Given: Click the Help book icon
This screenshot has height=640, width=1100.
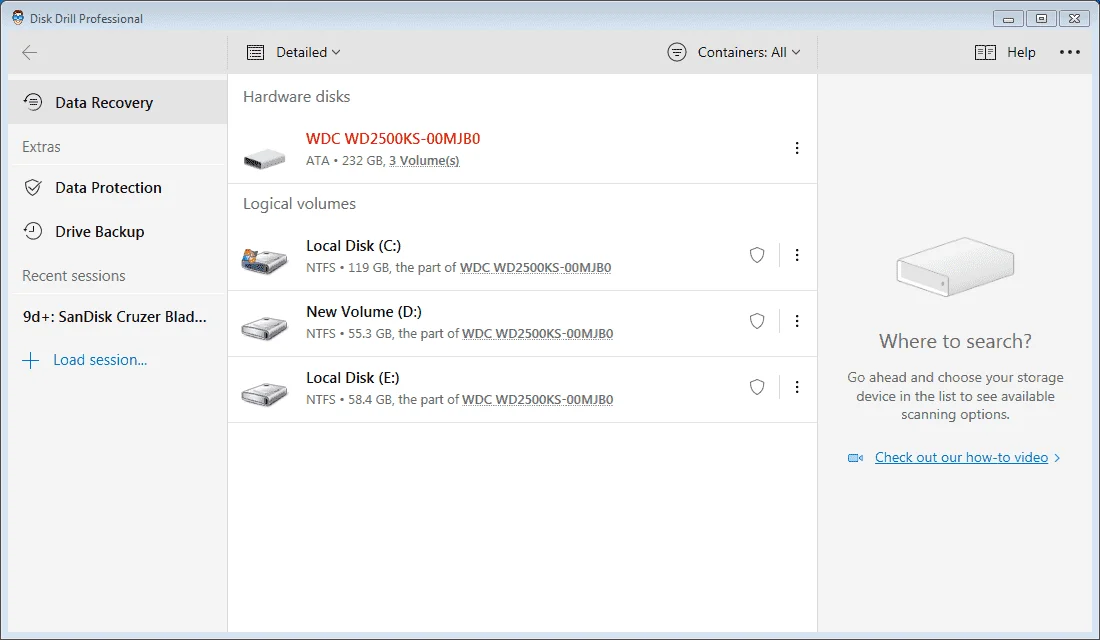Looking at the screenshot, I should click(985, 53).
